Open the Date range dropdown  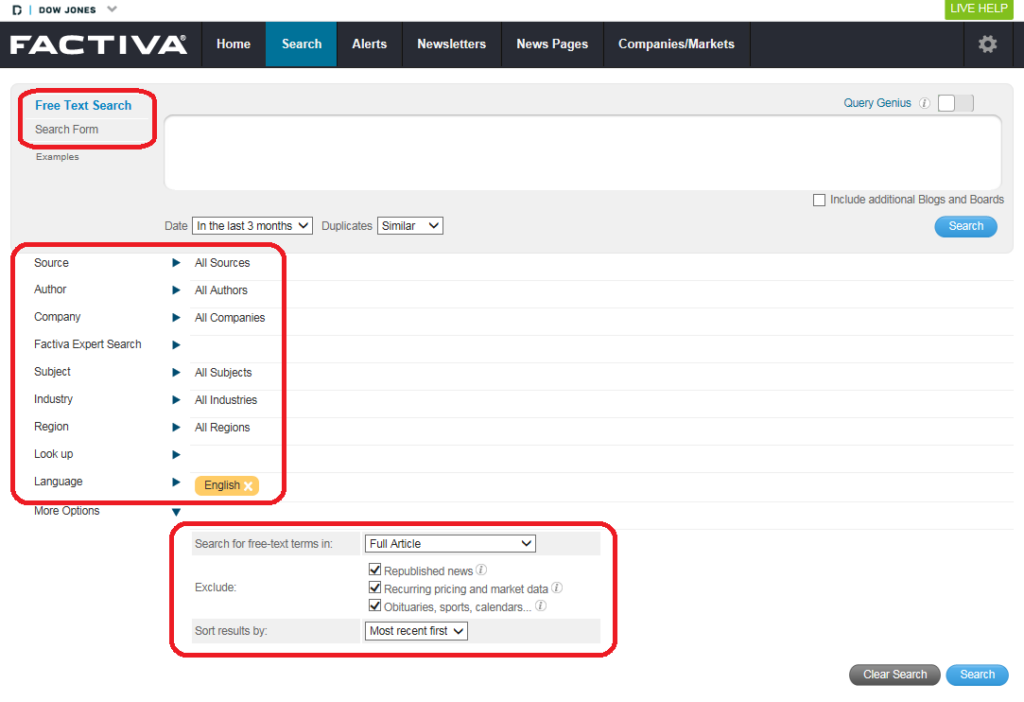coord(252,226)
